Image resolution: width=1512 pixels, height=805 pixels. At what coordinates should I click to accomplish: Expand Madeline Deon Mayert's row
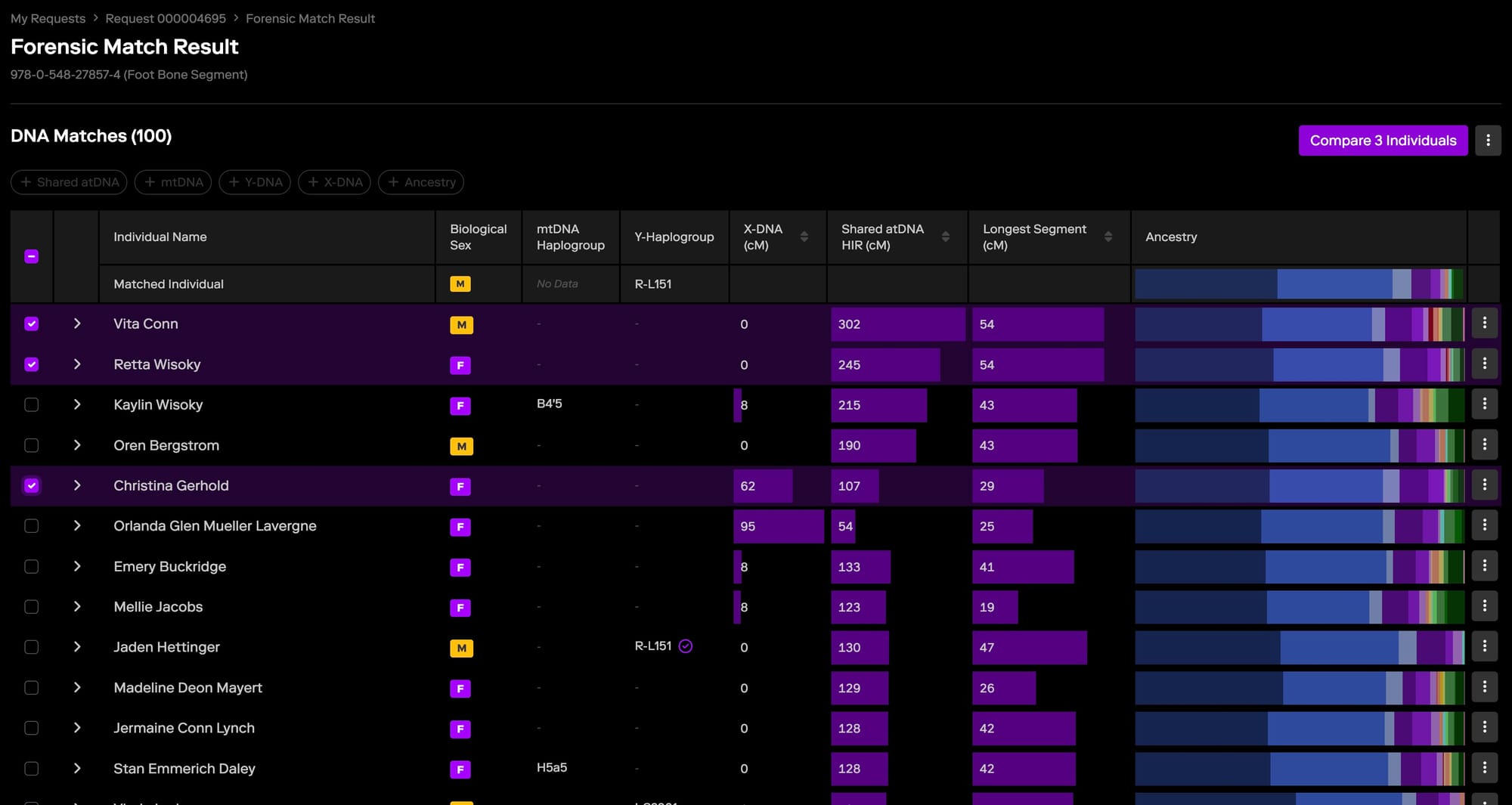point(77,687)
